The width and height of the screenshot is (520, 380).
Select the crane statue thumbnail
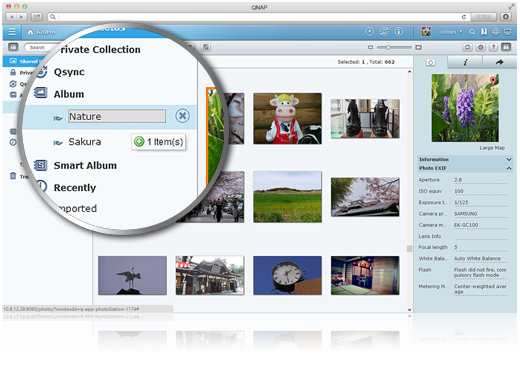click(x=132, y=275)
